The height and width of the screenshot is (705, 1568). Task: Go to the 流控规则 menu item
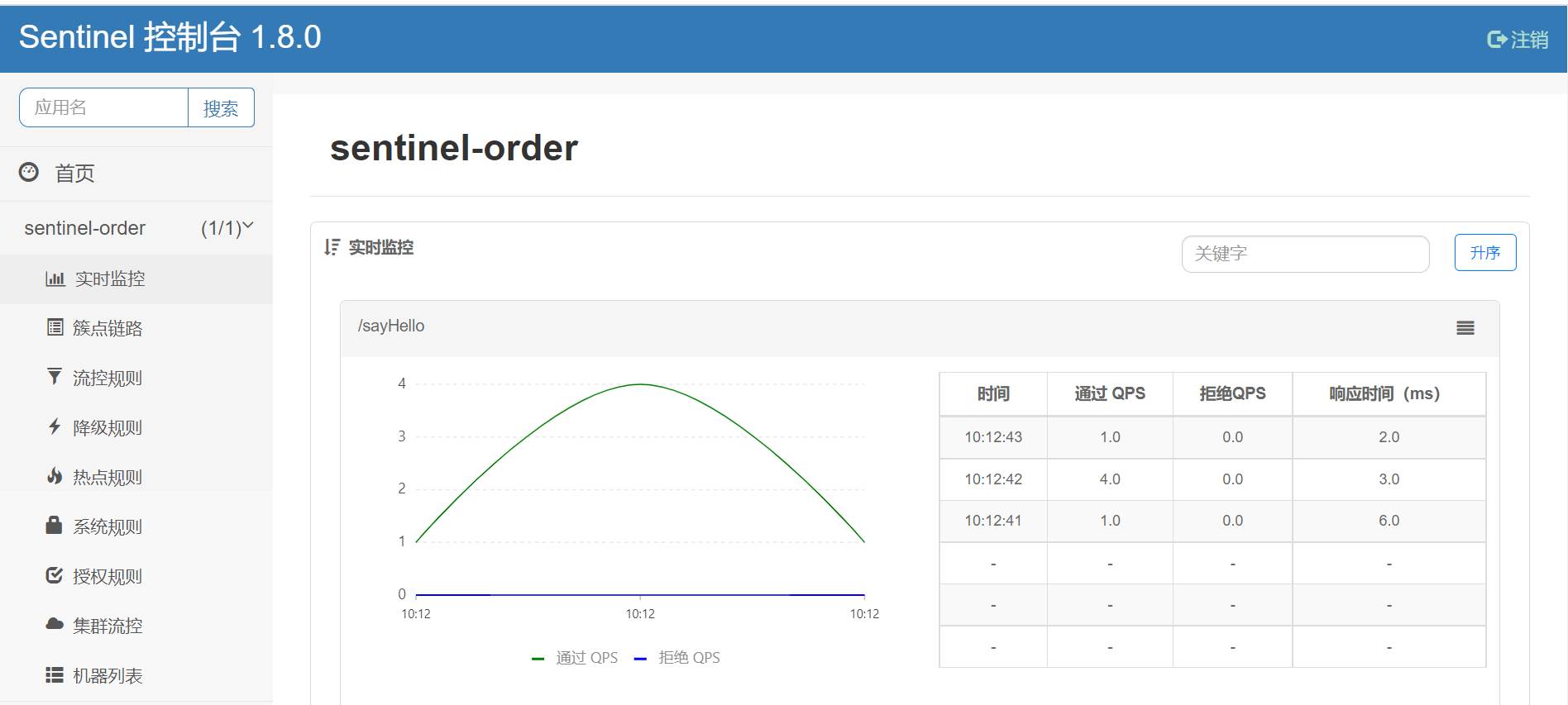(136, 379)
